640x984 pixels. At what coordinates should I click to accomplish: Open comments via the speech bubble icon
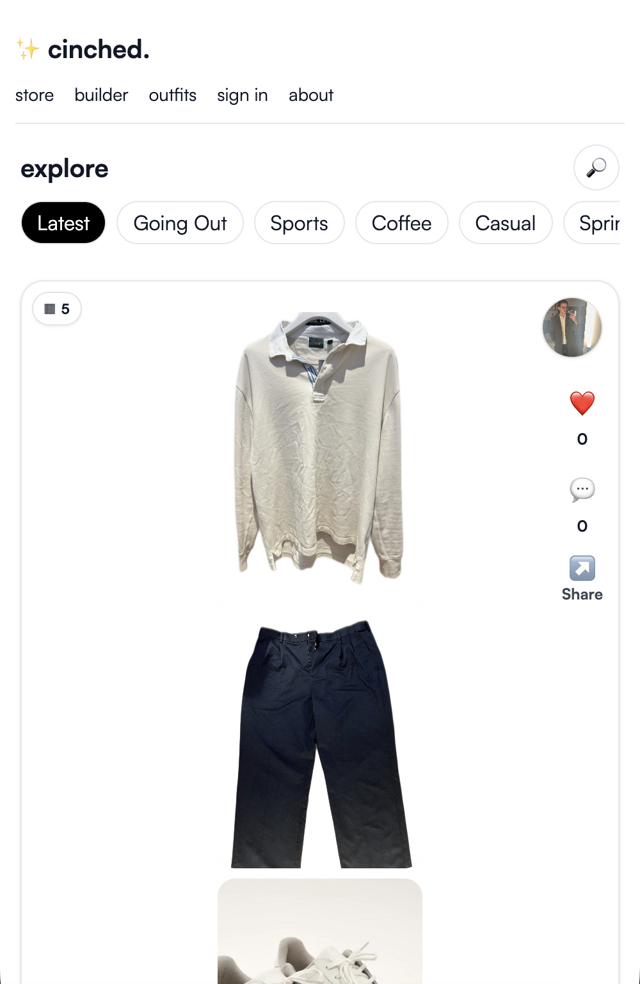(x=582, y=489)
